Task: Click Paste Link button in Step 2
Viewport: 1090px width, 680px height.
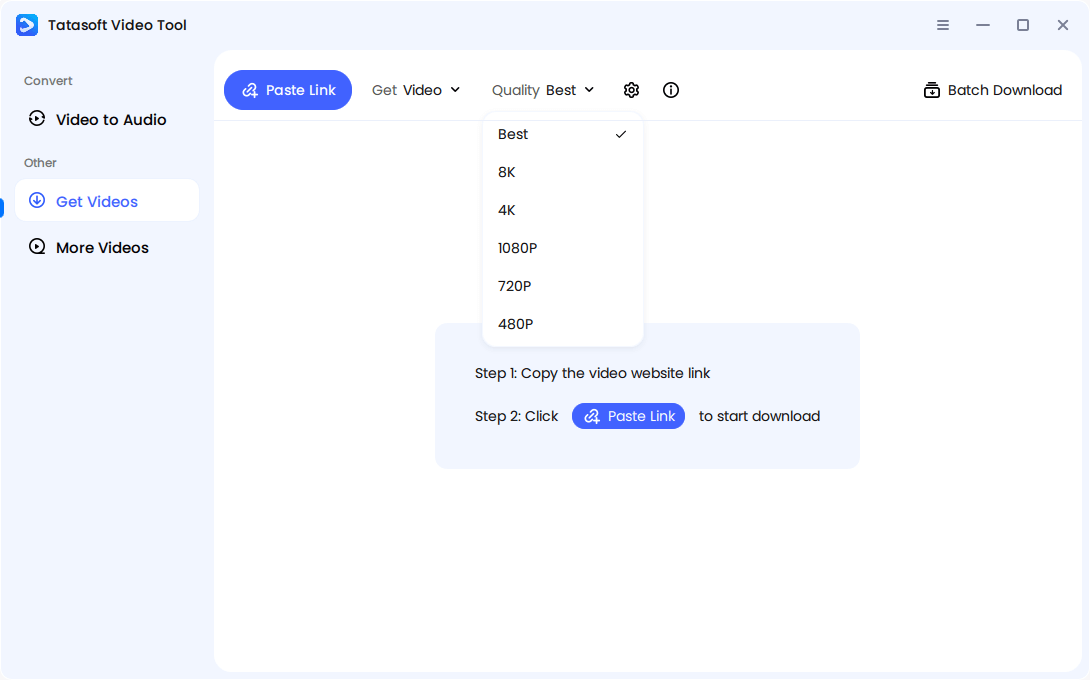Action: tap(628, 416)
